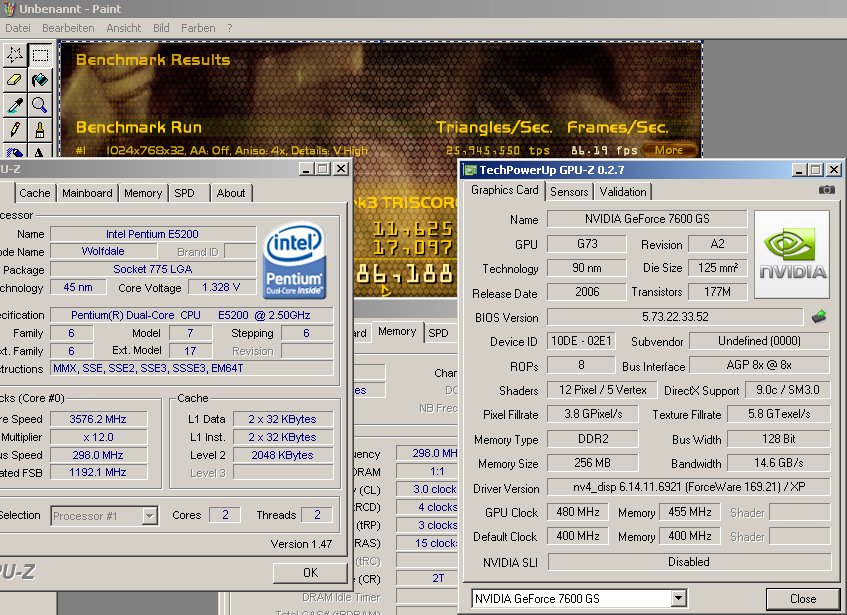This screenshot has height=615, width=847.
Task: Click the GPU-Z title bar icon
Action: click(470, 170)
